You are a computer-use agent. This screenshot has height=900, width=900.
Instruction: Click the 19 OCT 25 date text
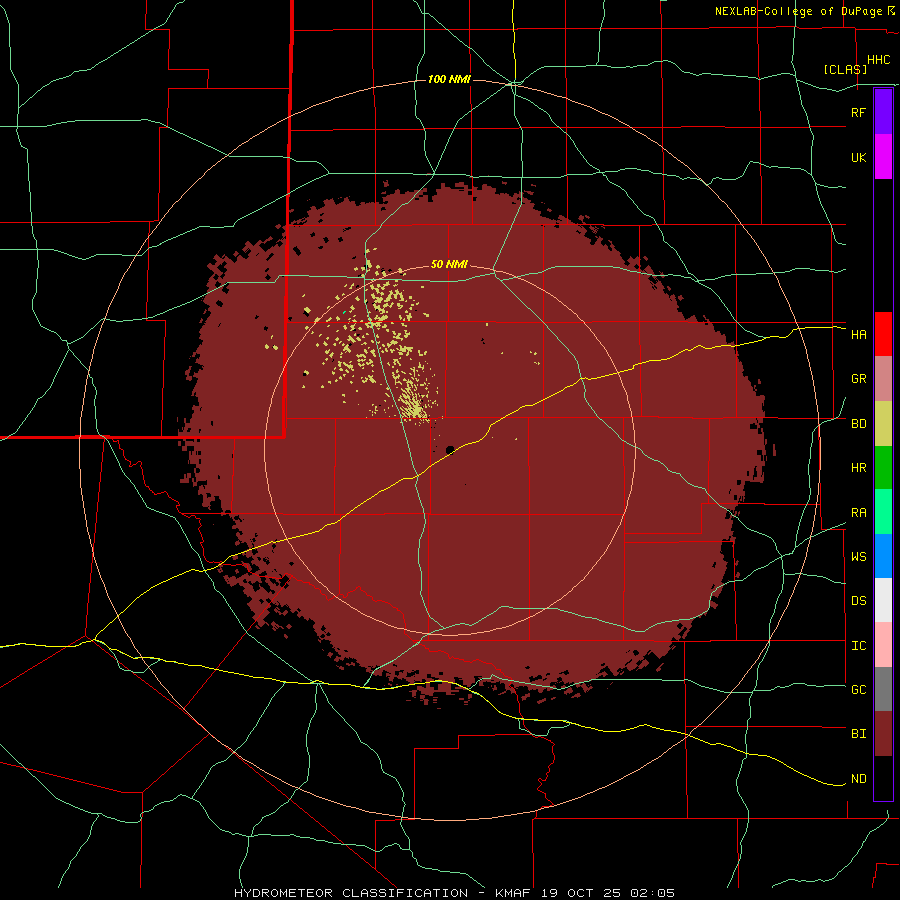click(581, 893)
